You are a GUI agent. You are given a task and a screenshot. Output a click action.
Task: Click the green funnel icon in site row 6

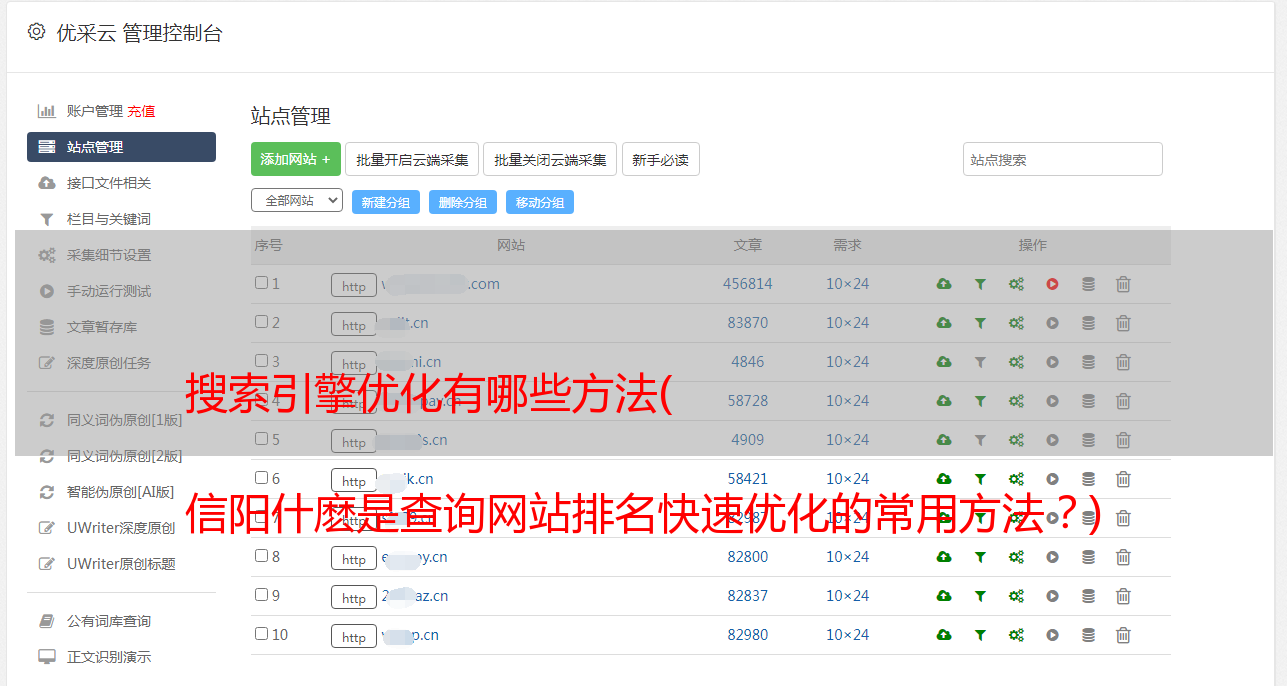click(x=980, y=479)
